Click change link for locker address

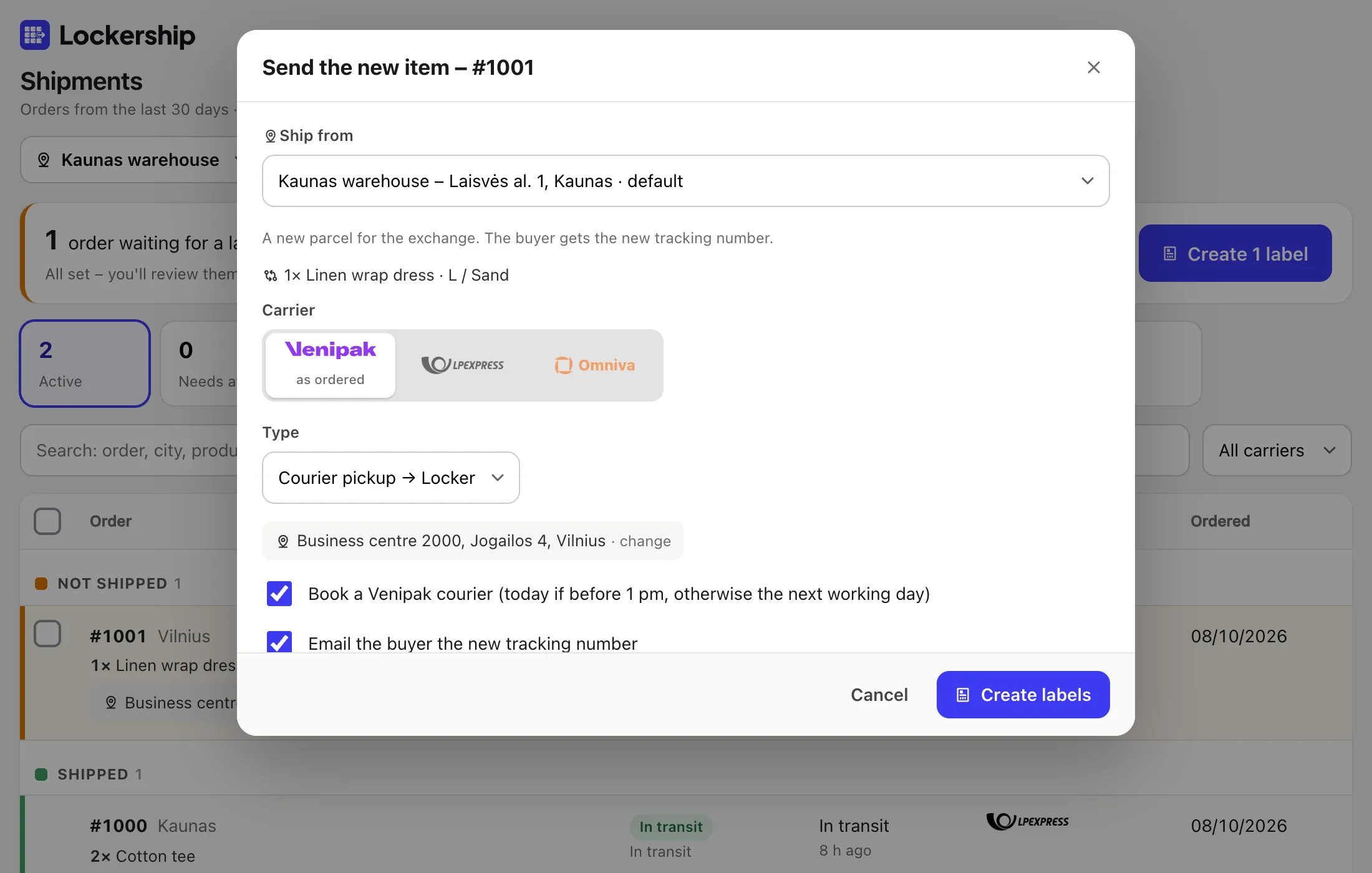(x=645, y=541)
